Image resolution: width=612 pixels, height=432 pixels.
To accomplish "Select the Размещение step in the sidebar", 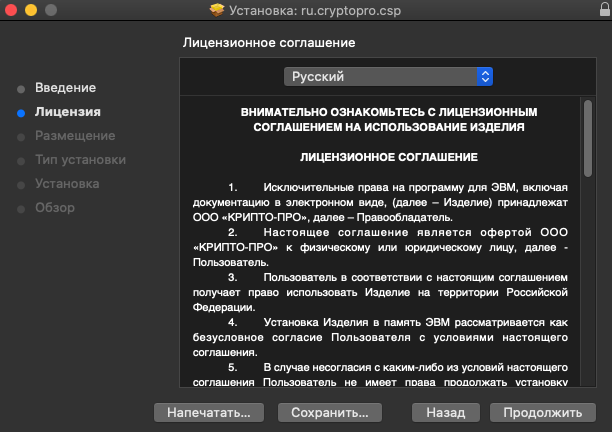I will click(x=75, y=136).
